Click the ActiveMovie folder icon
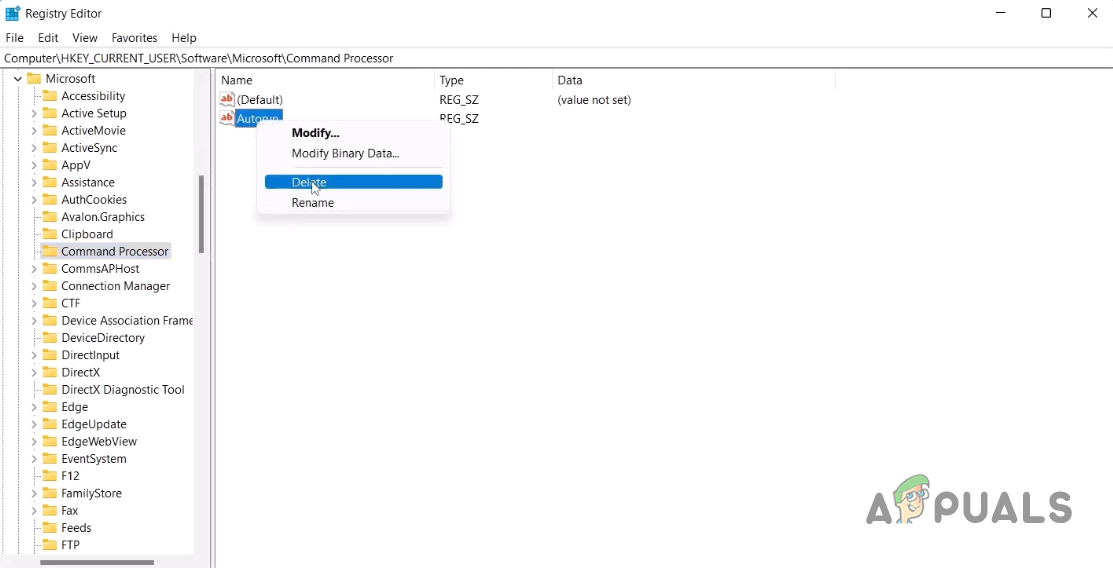The width and height of the screenshot is (1113, 568). 49,131
